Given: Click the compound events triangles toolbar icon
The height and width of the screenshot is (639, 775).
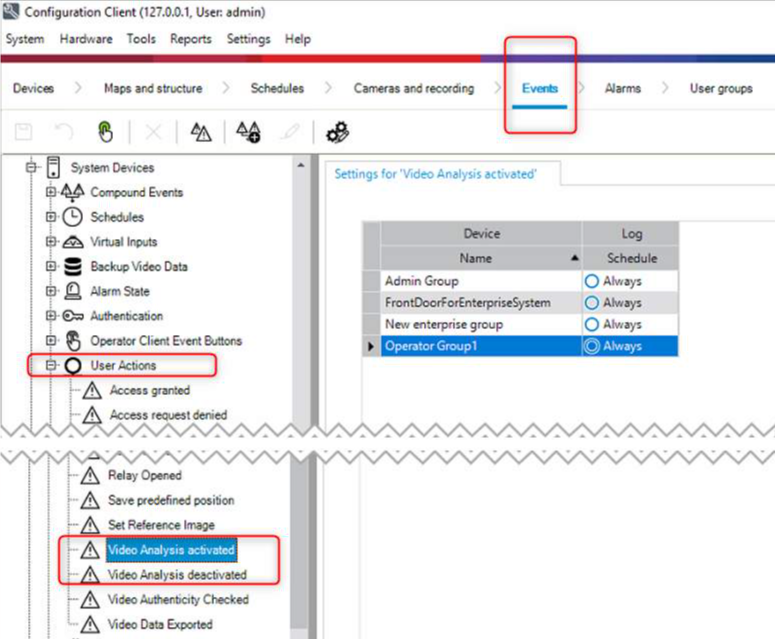Looking at the screenshot, I should coord(200,132).
